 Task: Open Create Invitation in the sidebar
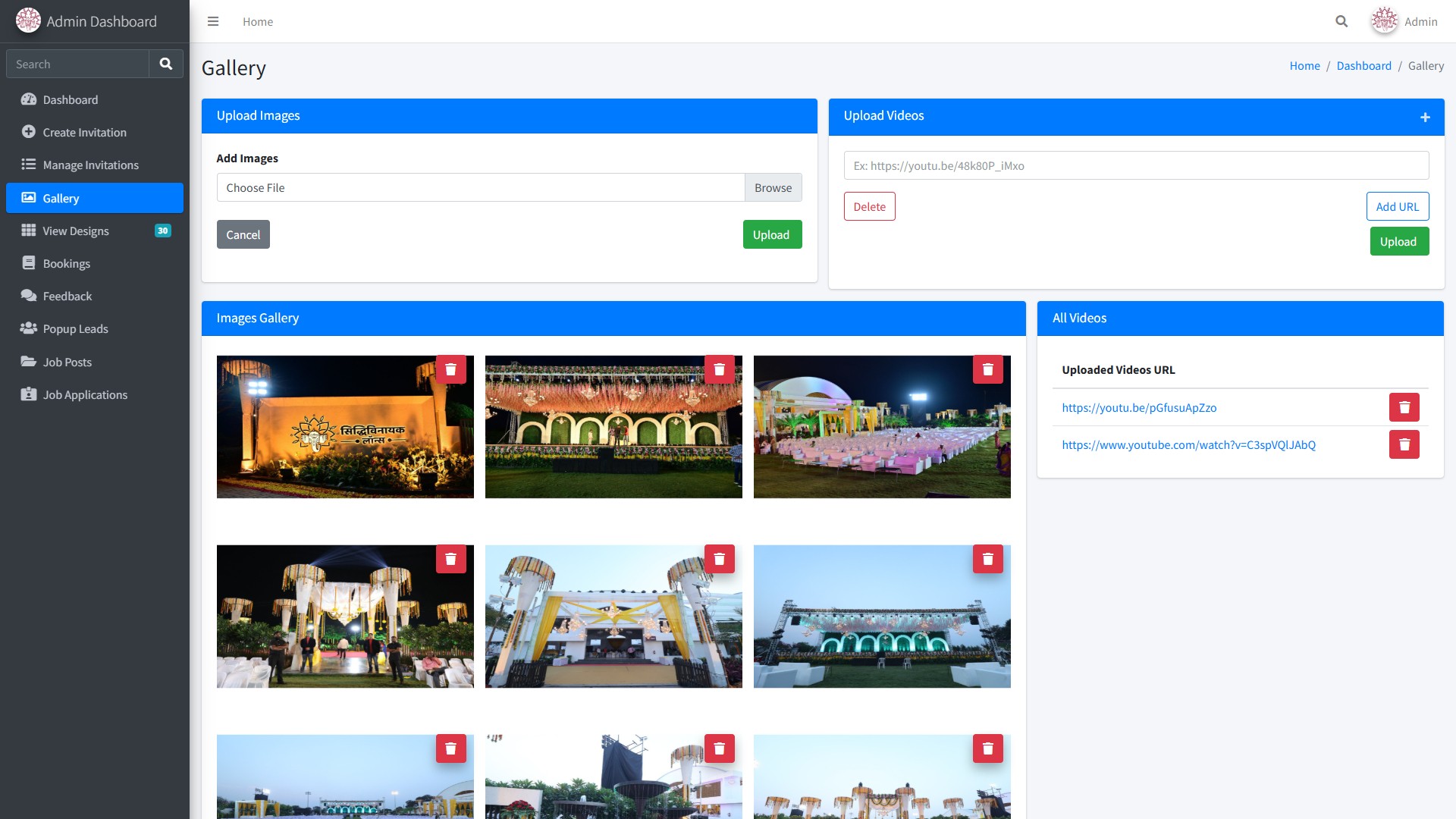95,132
